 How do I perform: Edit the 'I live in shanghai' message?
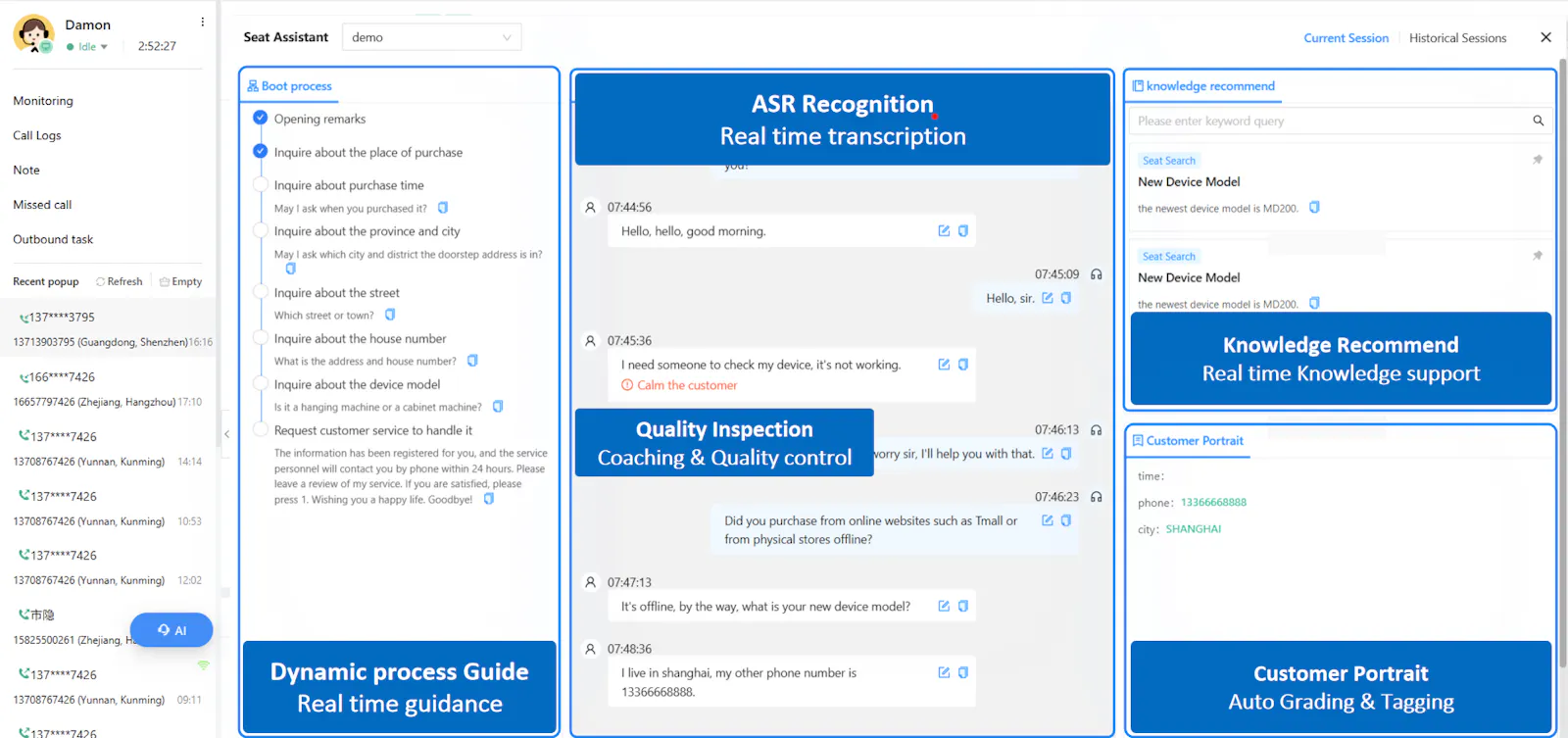point(944,672)
